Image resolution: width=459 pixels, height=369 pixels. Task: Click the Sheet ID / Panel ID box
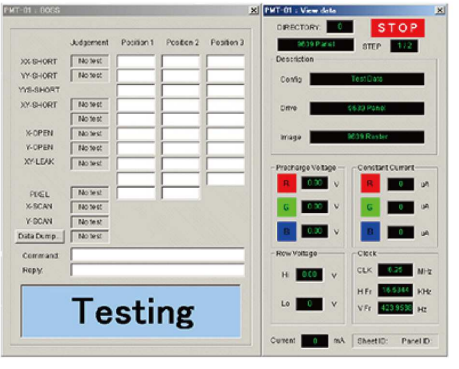(395, 341)
